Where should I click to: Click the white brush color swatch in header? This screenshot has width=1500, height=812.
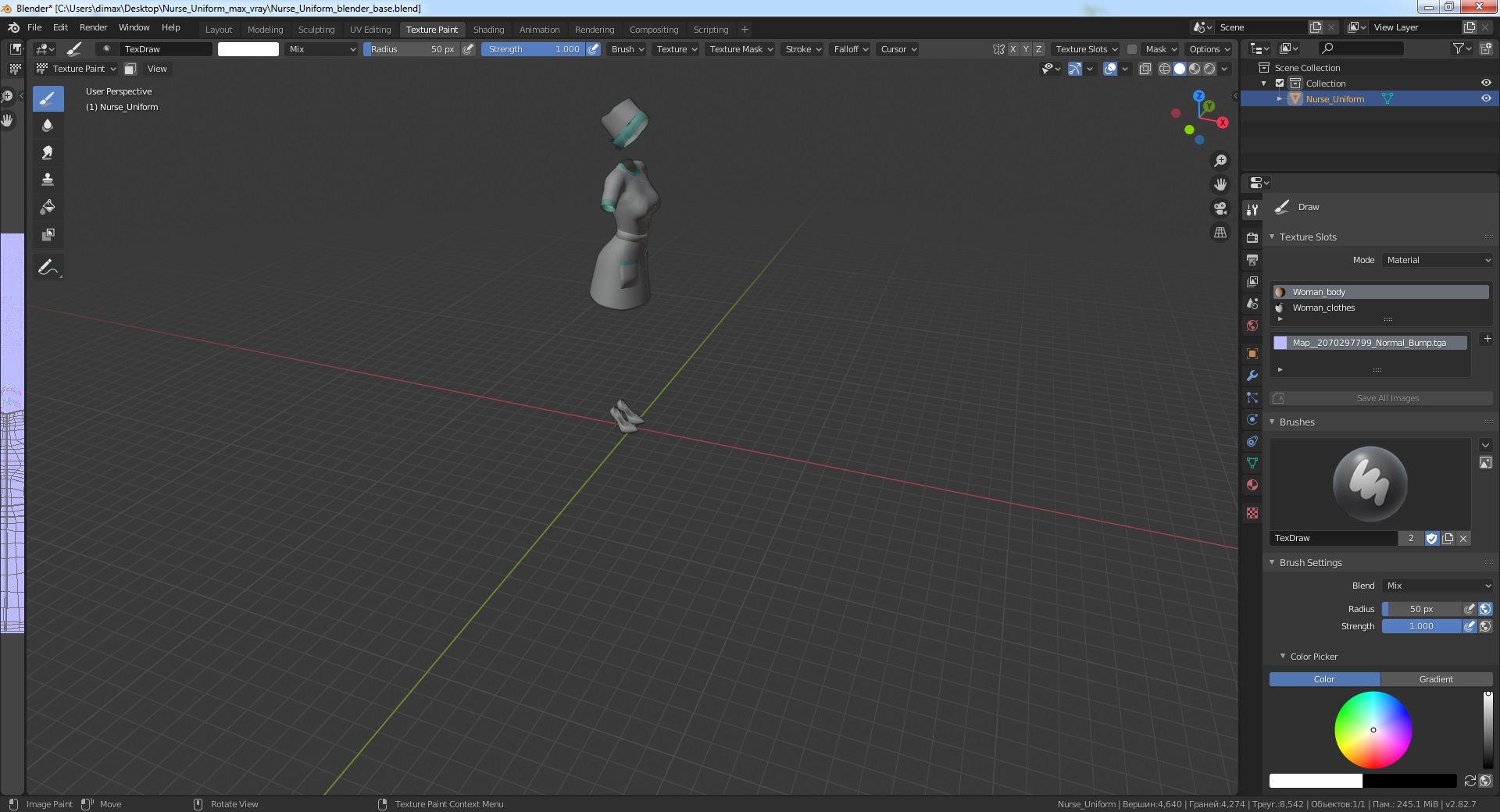point(248,49)
